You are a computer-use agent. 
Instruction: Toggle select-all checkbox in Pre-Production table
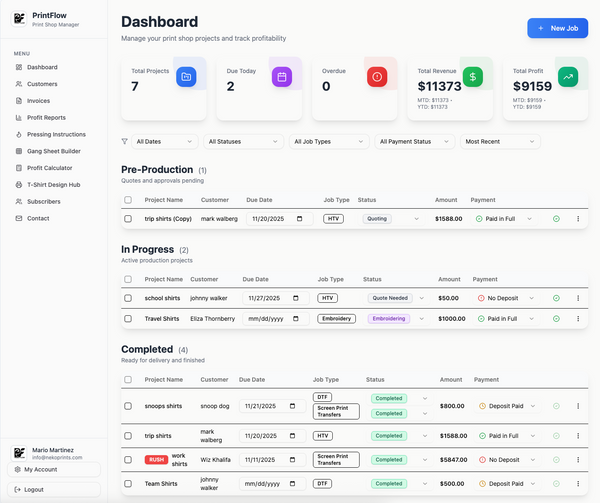pyautogui.click(x=127, y=200)
